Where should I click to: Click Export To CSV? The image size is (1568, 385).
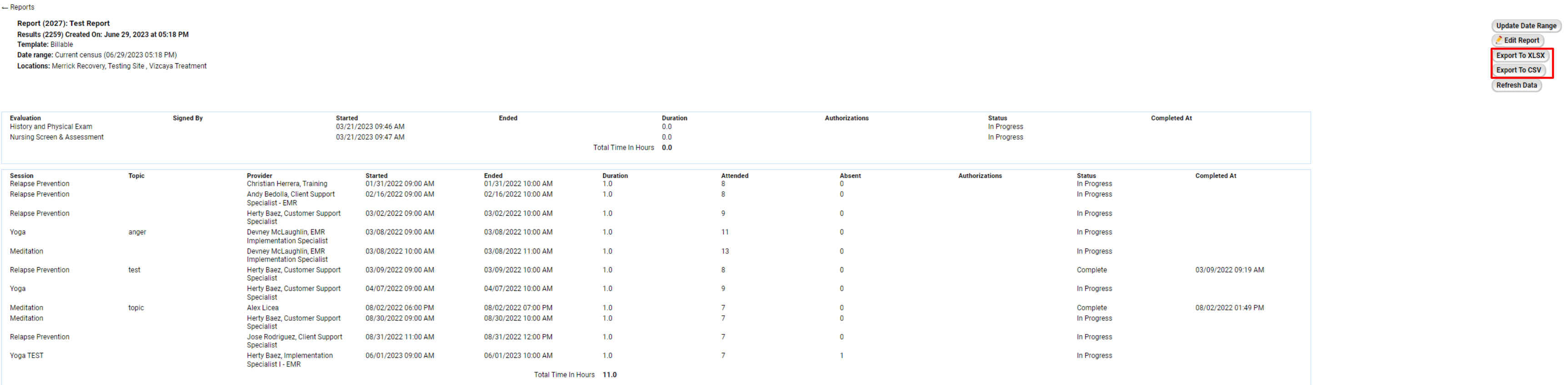[1518, 70]
